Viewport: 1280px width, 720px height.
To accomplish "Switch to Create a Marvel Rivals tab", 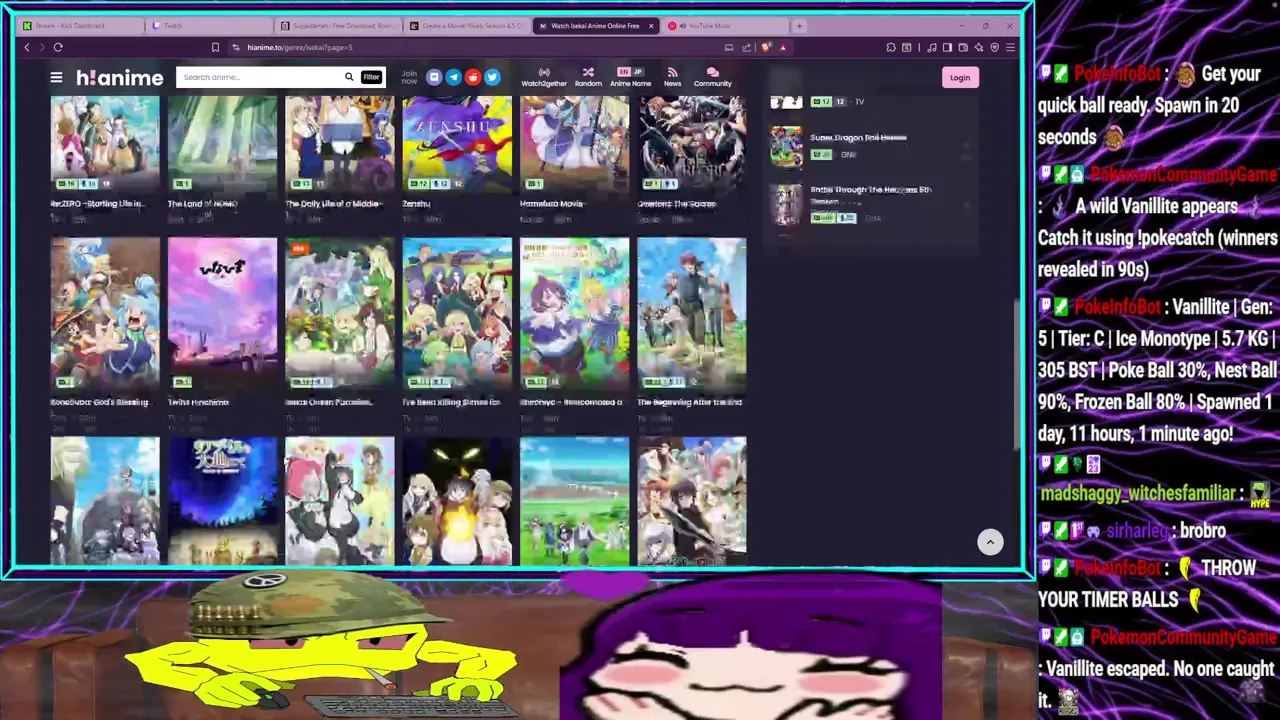I will coord(467,26).
